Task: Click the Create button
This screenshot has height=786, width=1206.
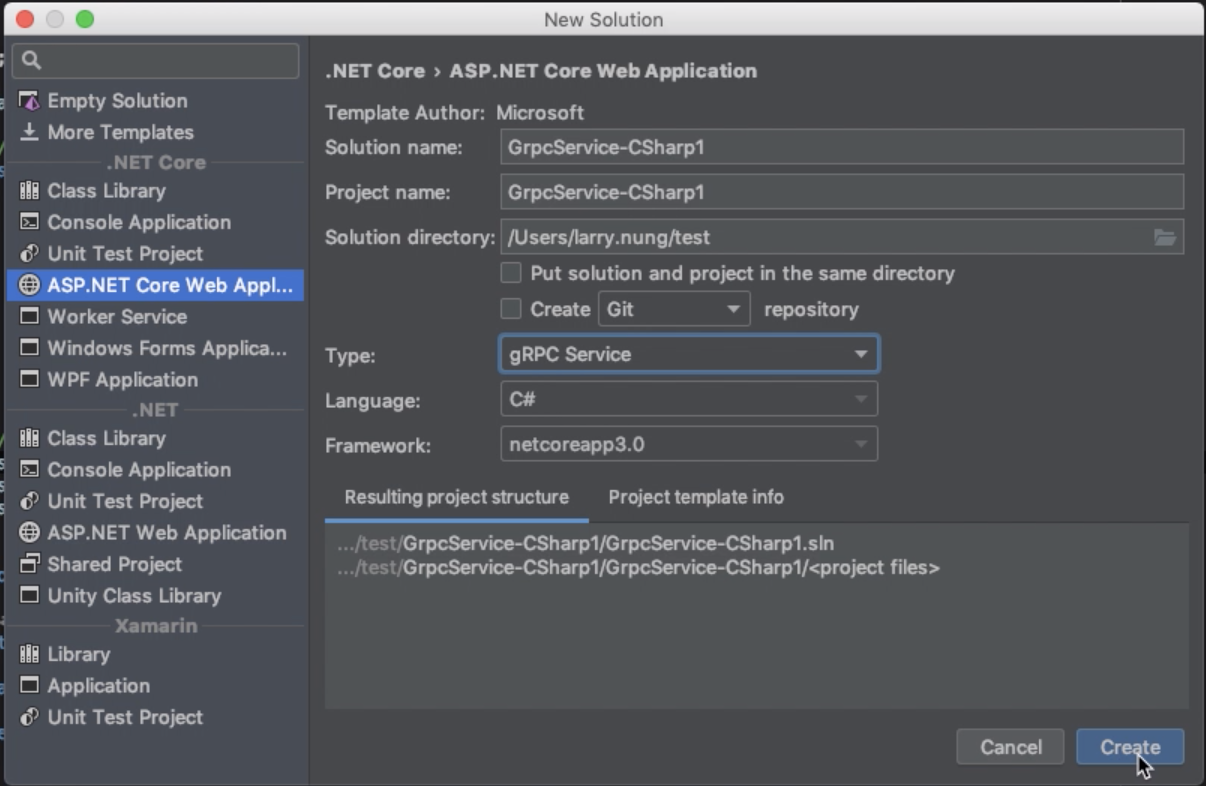Action: point(1130,747)
